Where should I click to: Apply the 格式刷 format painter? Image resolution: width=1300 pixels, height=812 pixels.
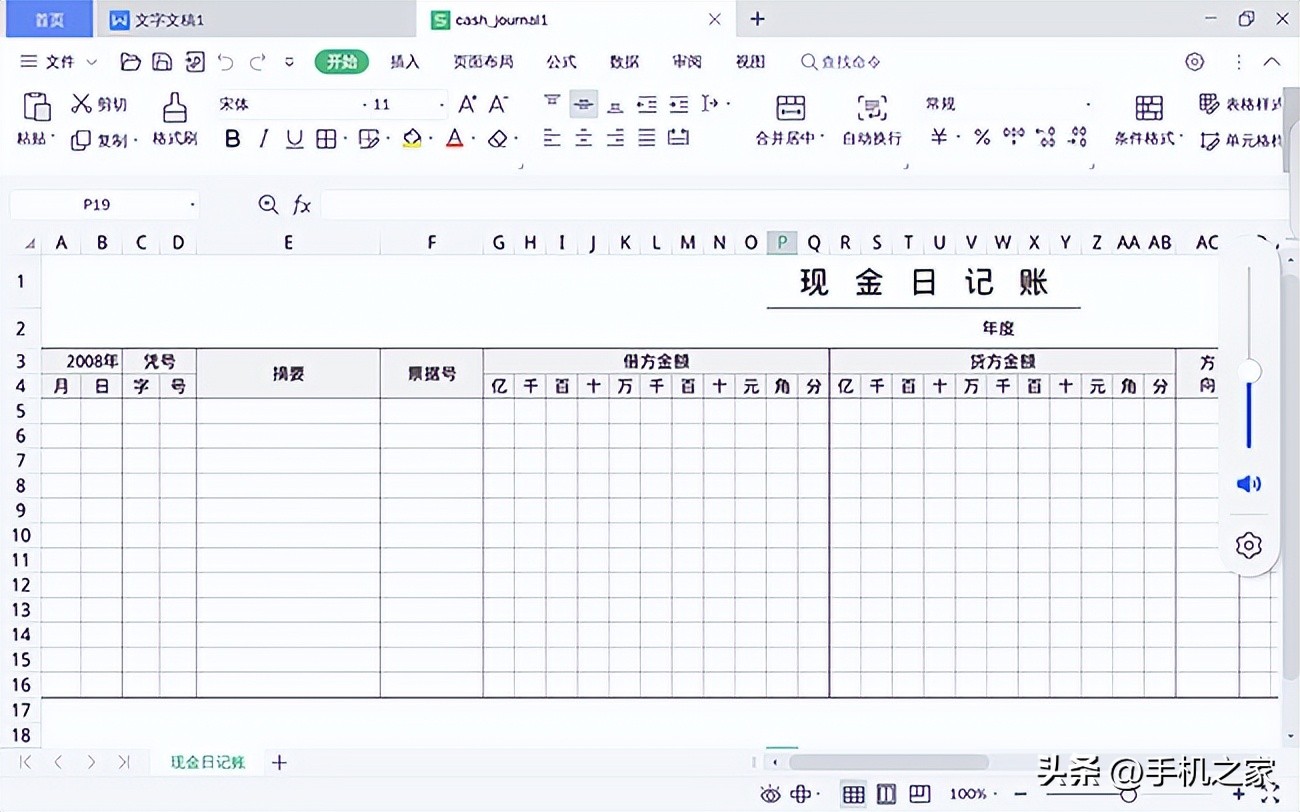(175, 120)
